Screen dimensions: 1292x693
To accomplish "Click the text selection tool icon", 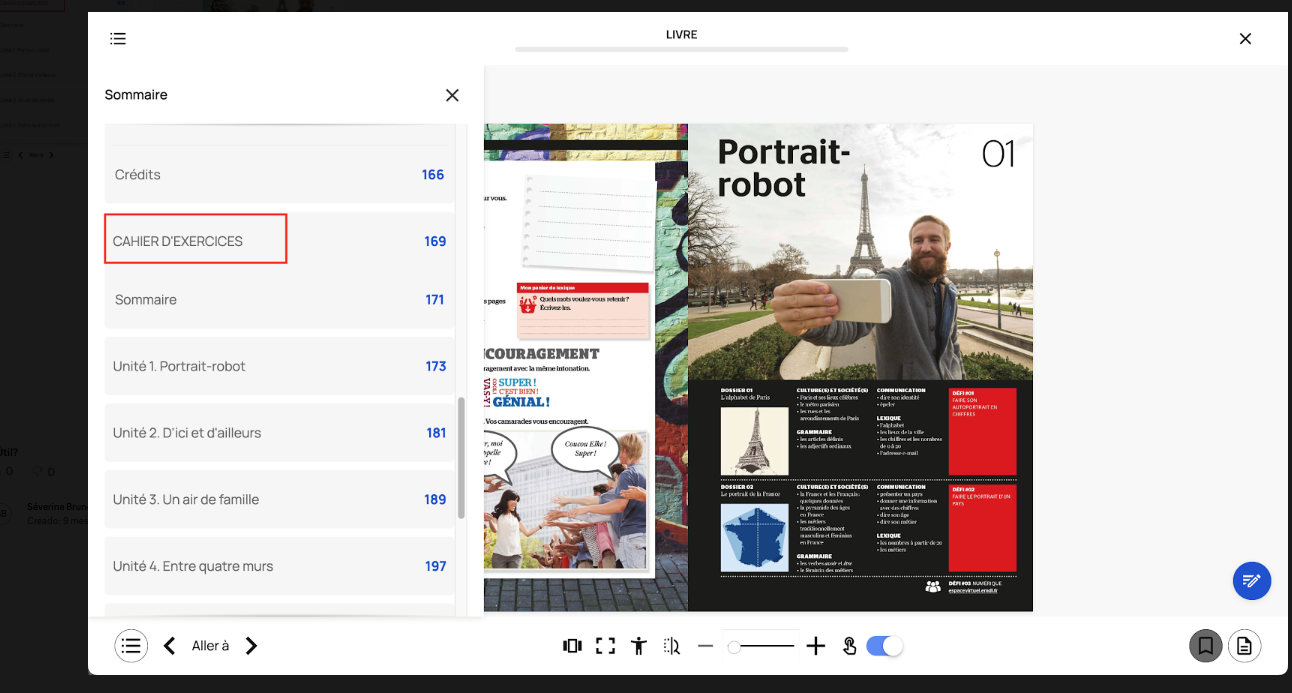I will (x=672, y=646).
